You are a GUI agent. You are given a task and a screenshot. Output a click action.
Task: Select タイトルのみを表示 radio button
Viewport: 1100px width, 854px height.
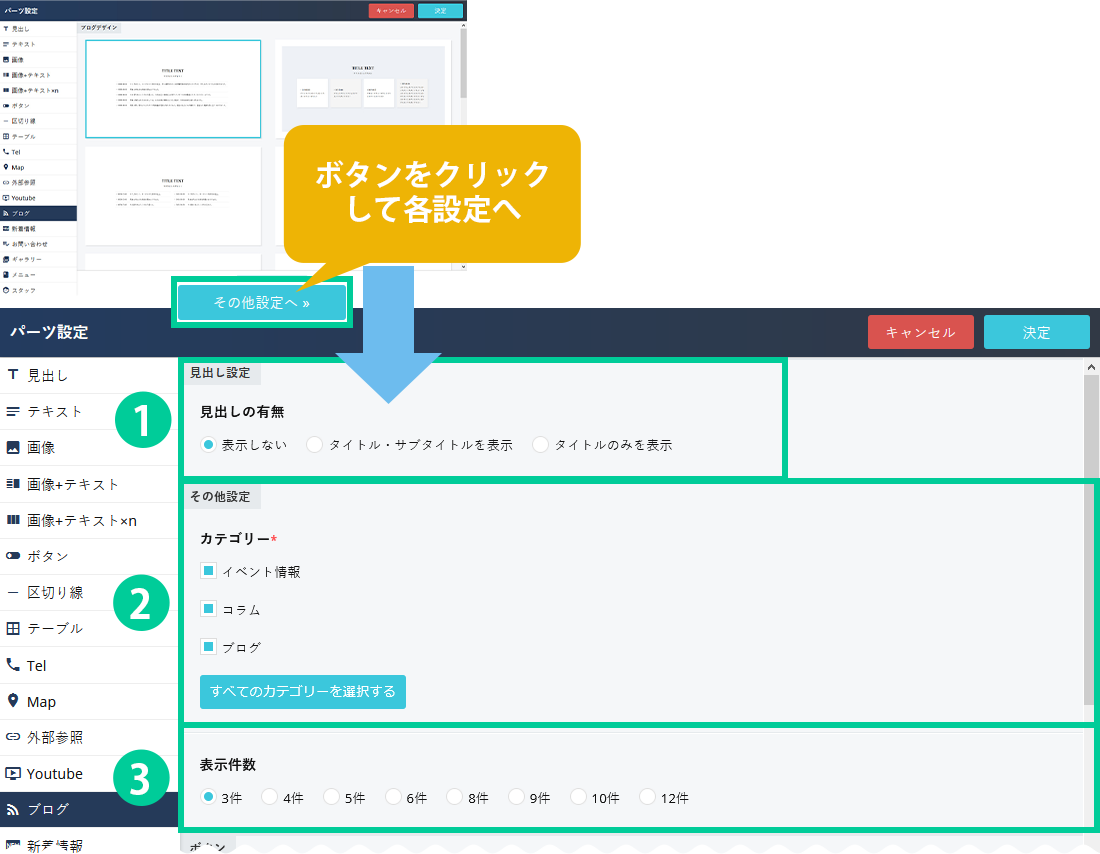coord(541,445)
